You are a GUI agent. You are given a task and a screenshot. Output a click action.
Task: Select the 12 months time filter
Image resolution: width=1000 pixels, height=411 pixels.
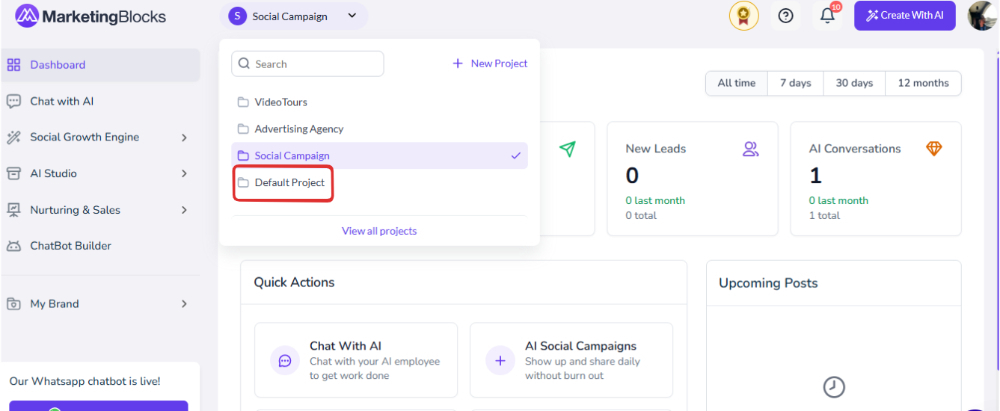point(923,83)
